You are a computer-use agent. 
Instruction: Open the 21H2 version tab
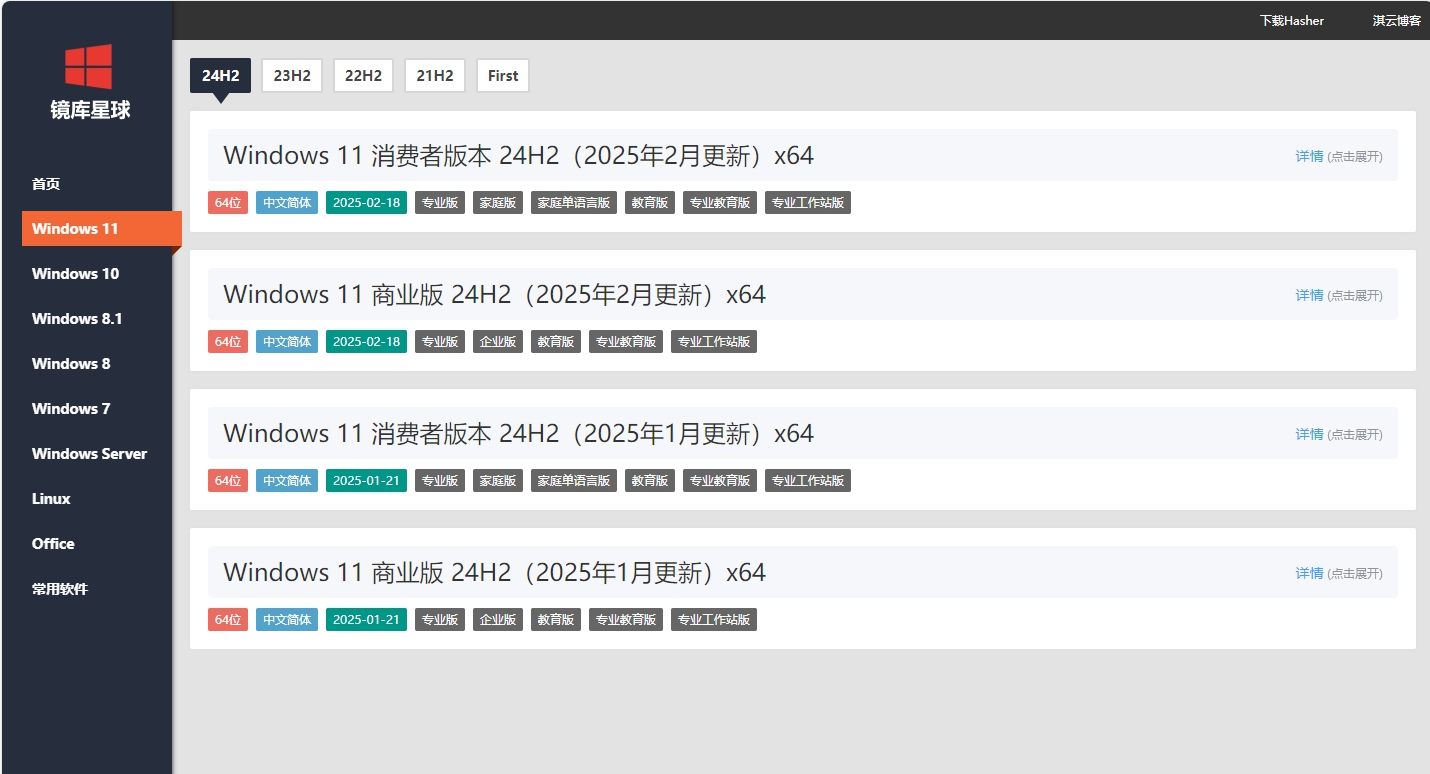point(434,75)
